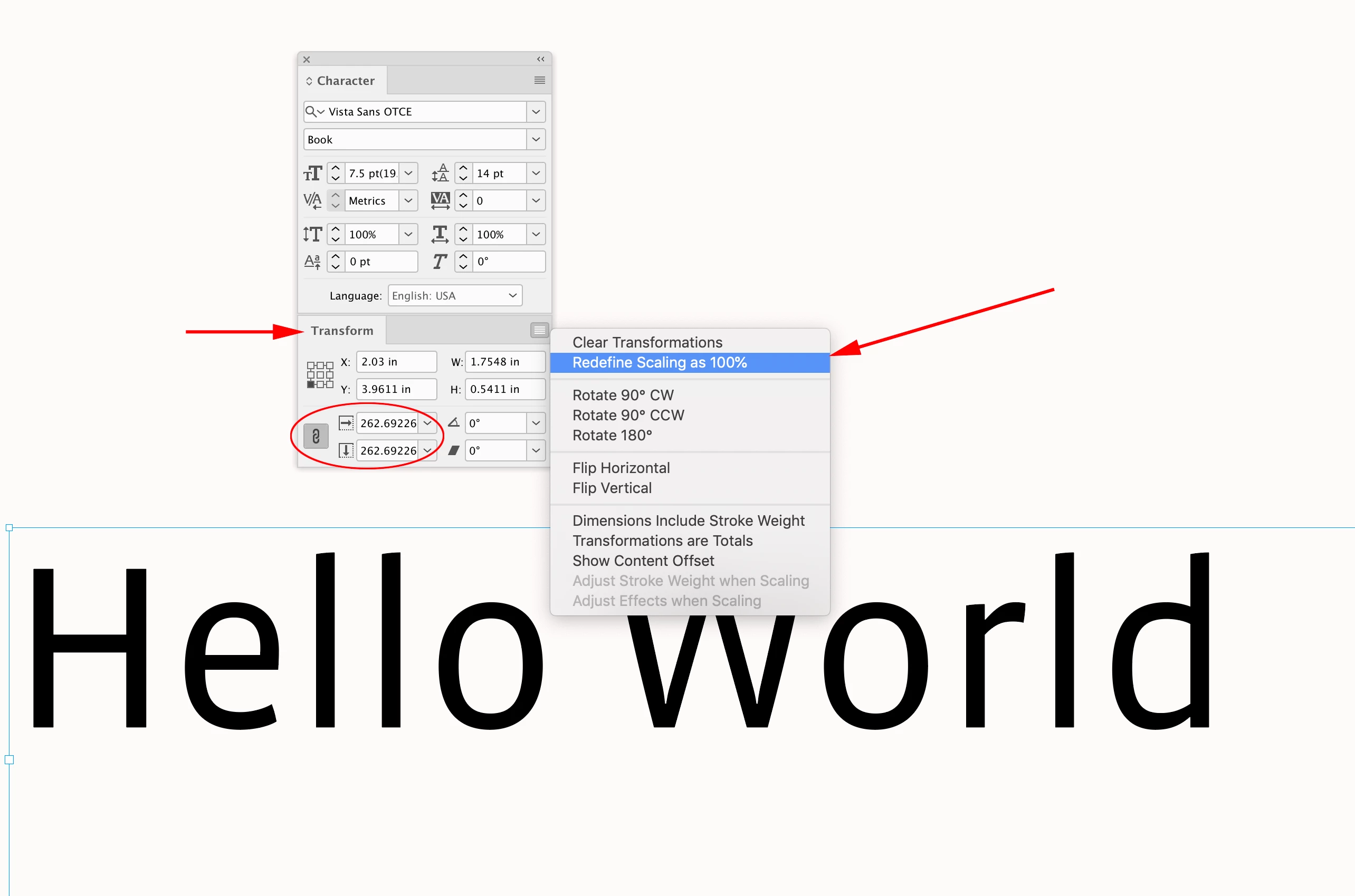Click the baseline shift icon
Image resolution: width=1355 pixels, height=896 pixels.
(x=313, y=262)
